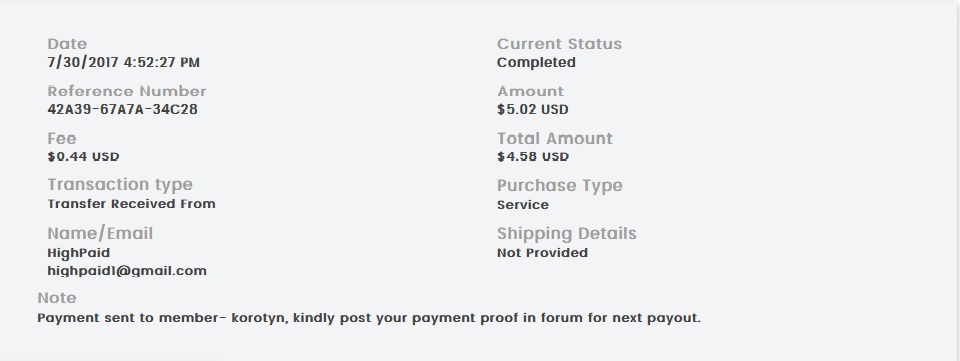Click the Reference Number label
The image size is (960, 361).
point(127,91)
